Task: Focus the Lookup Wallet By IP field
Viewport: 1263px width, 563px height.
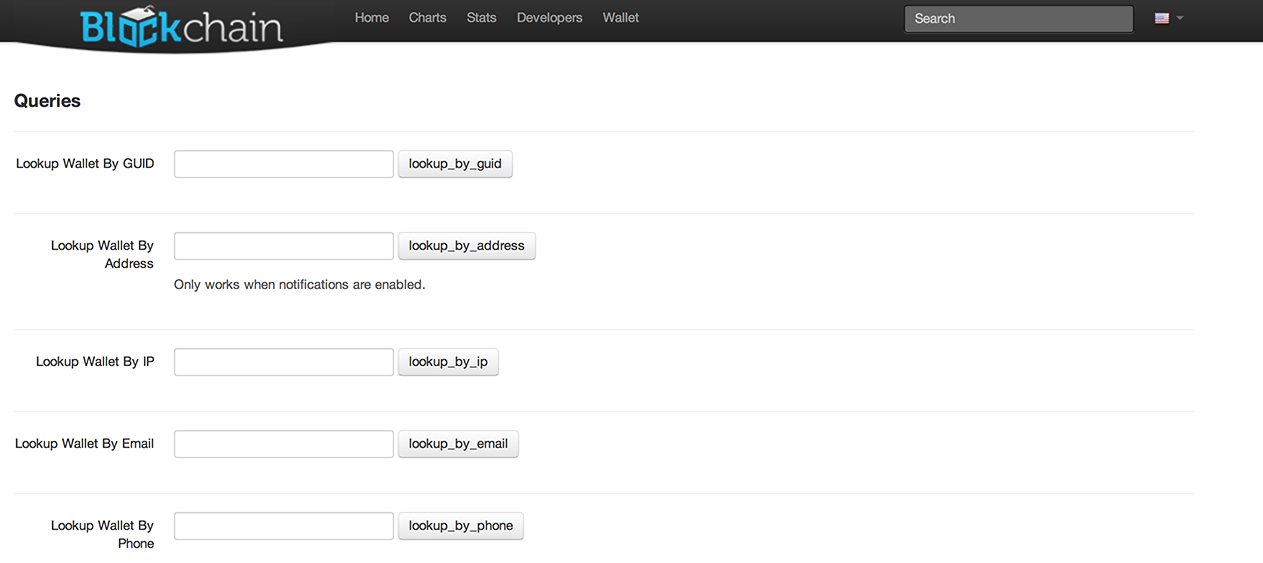Action: tap(284, 362)
